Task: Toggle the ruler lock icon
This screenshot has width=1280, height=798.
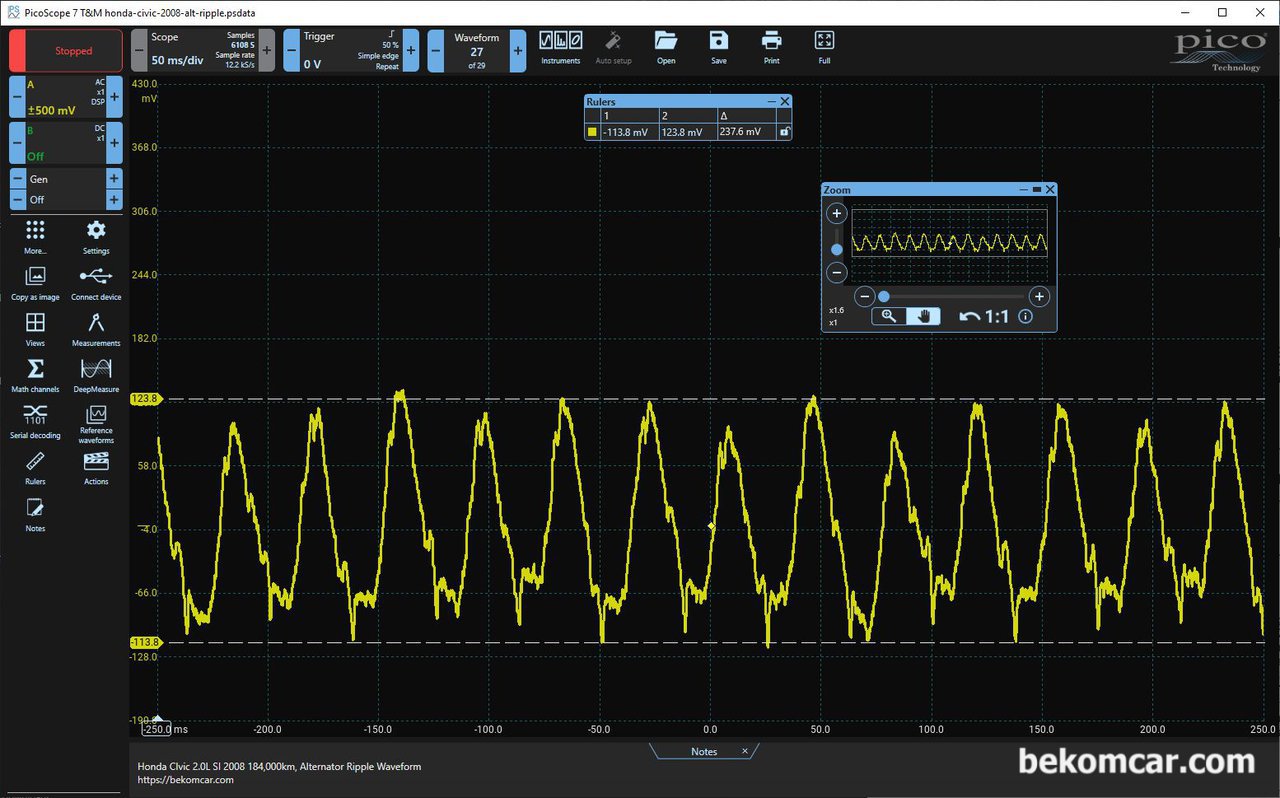Action: click(784, 131)
